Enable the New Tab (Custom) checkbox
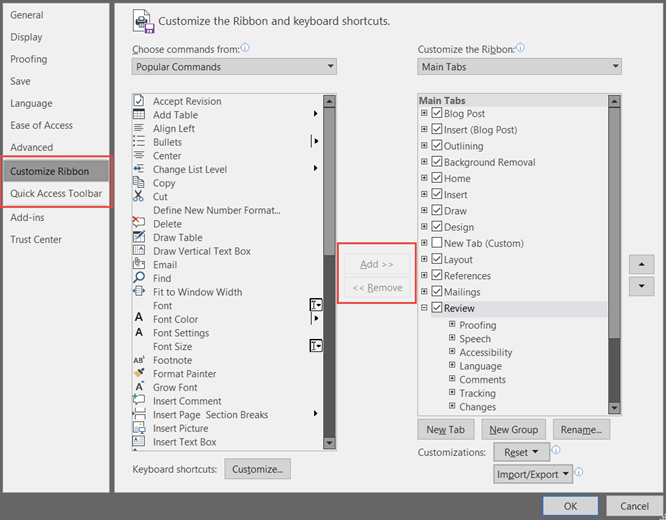This screenshot has height=520, width=666. [437, 243]
